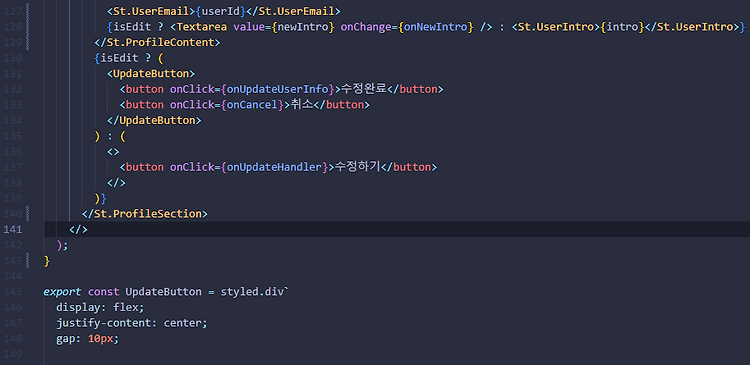This screenshot has width=750, height=365.
Task: Select the onUpdateUserInfo handler name
Action: pos(277,89)
